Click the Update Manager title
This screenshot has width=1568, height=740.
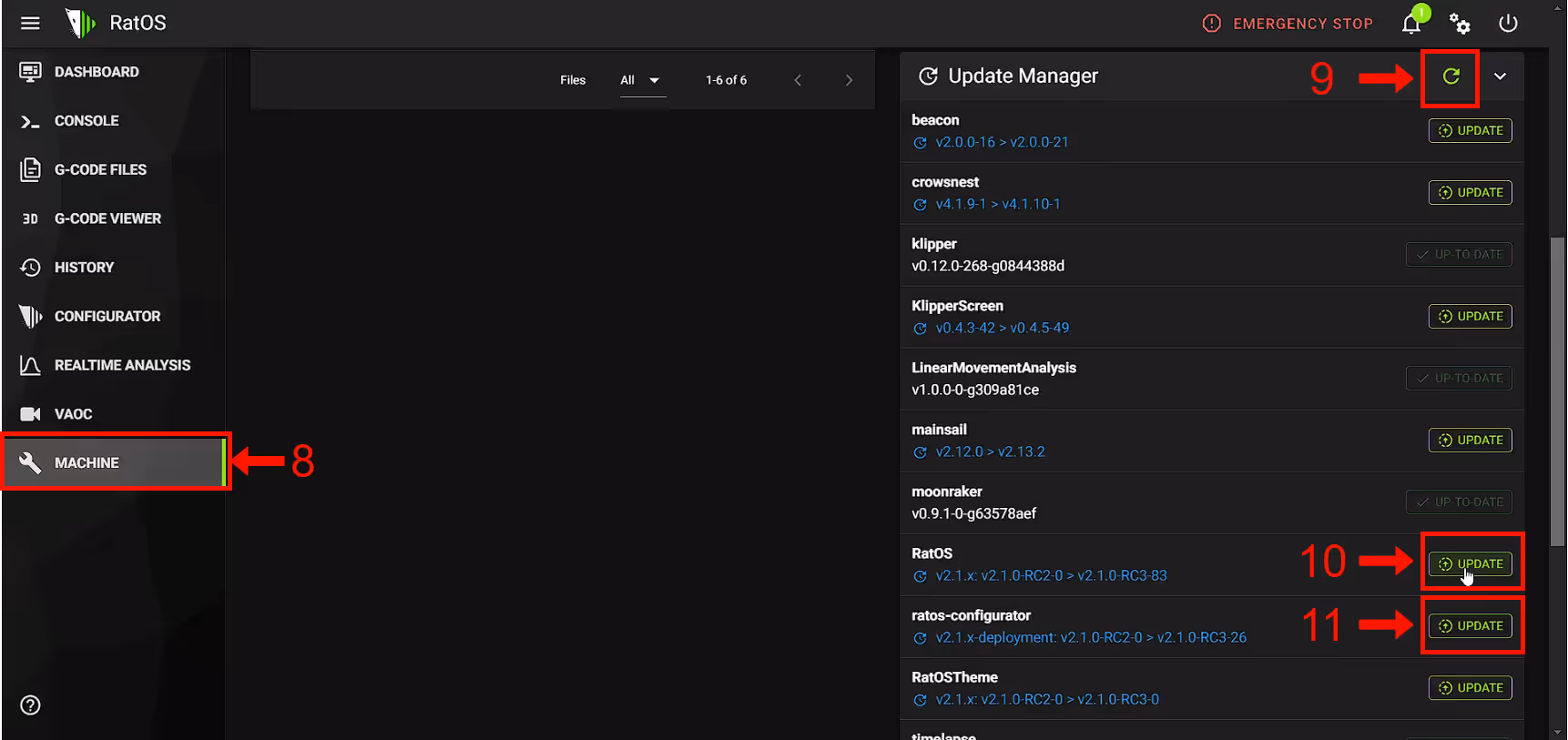(1023, 76)
